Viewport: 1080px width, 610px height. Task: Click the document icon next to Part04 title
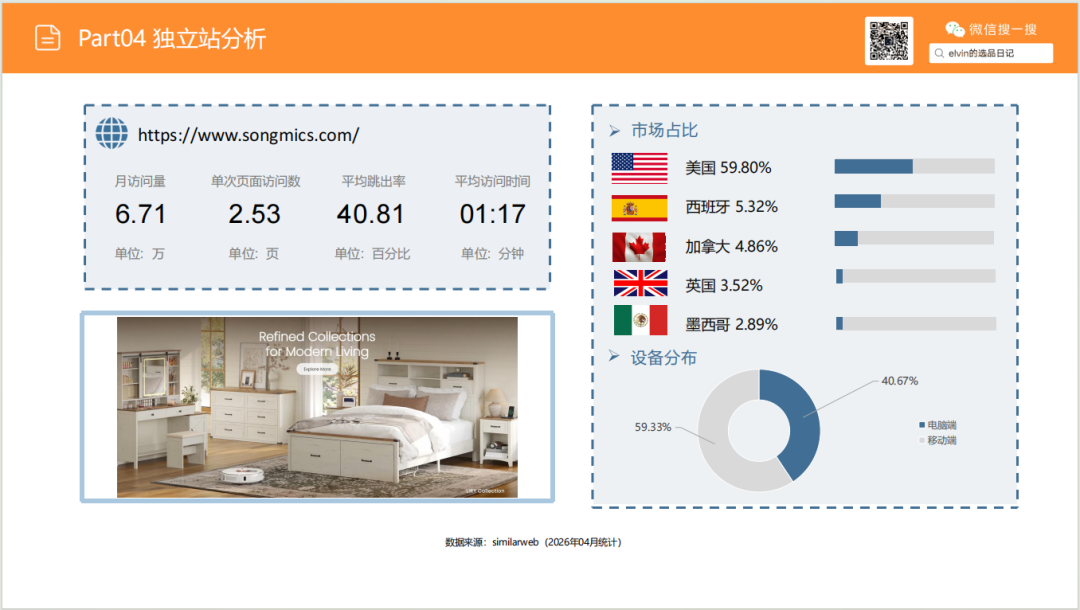coord(46,37)
